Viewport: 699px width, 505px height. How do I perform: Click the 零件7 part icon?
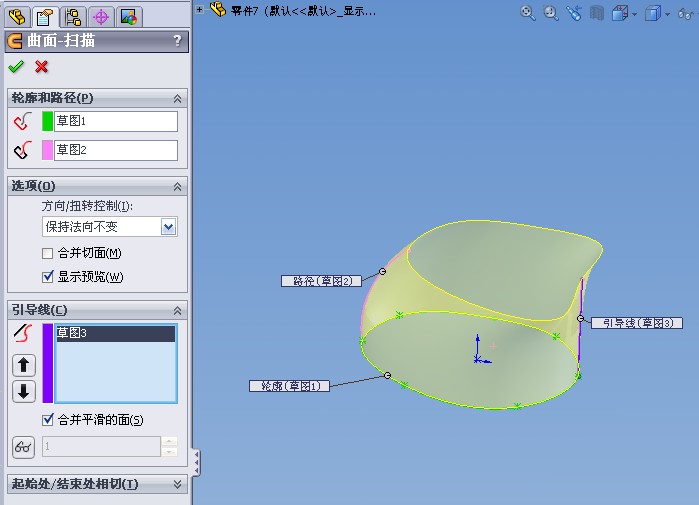pyautogui.click(x=218, y=9)
